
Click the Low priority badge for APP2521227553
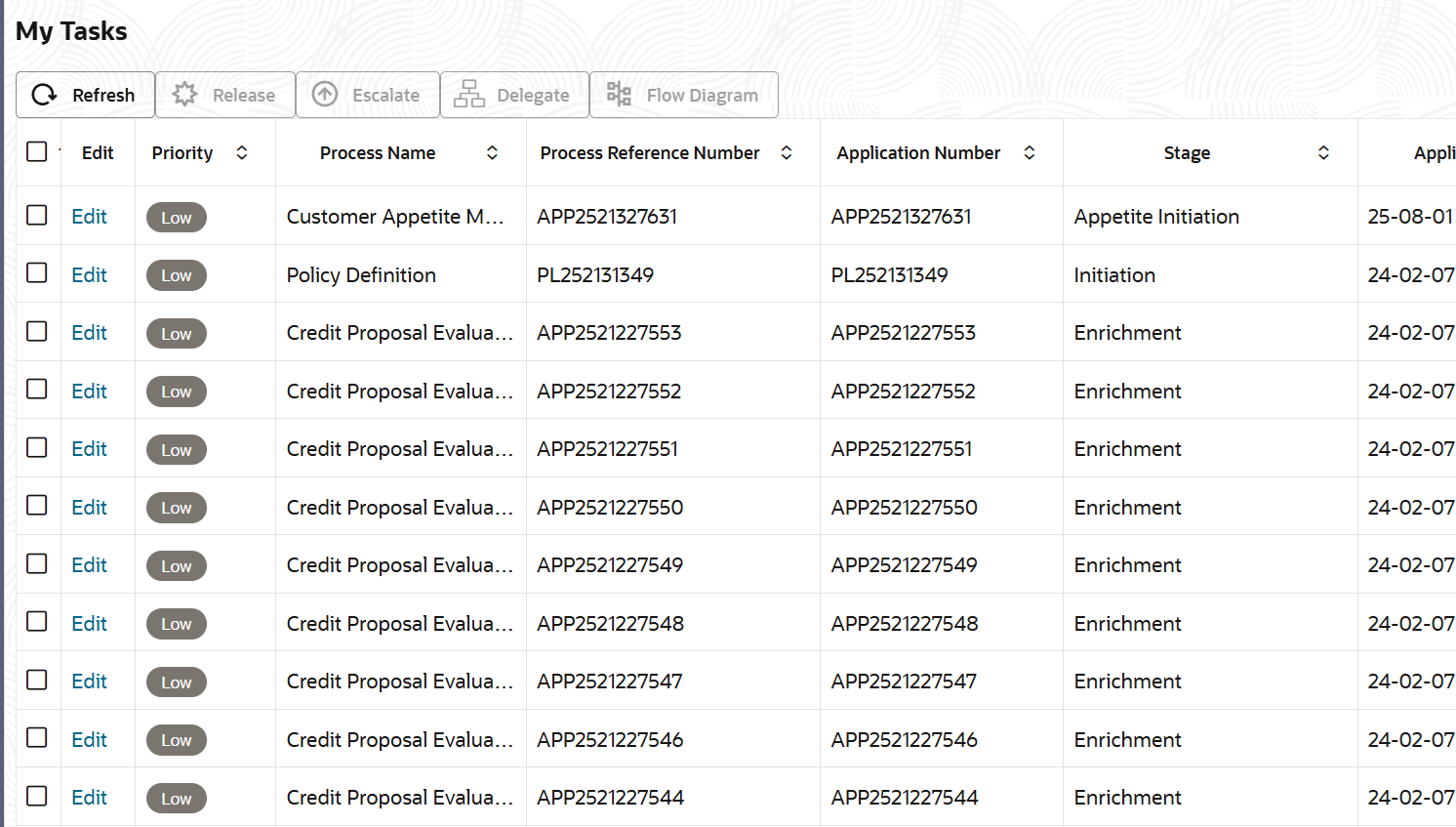point(177,334)
